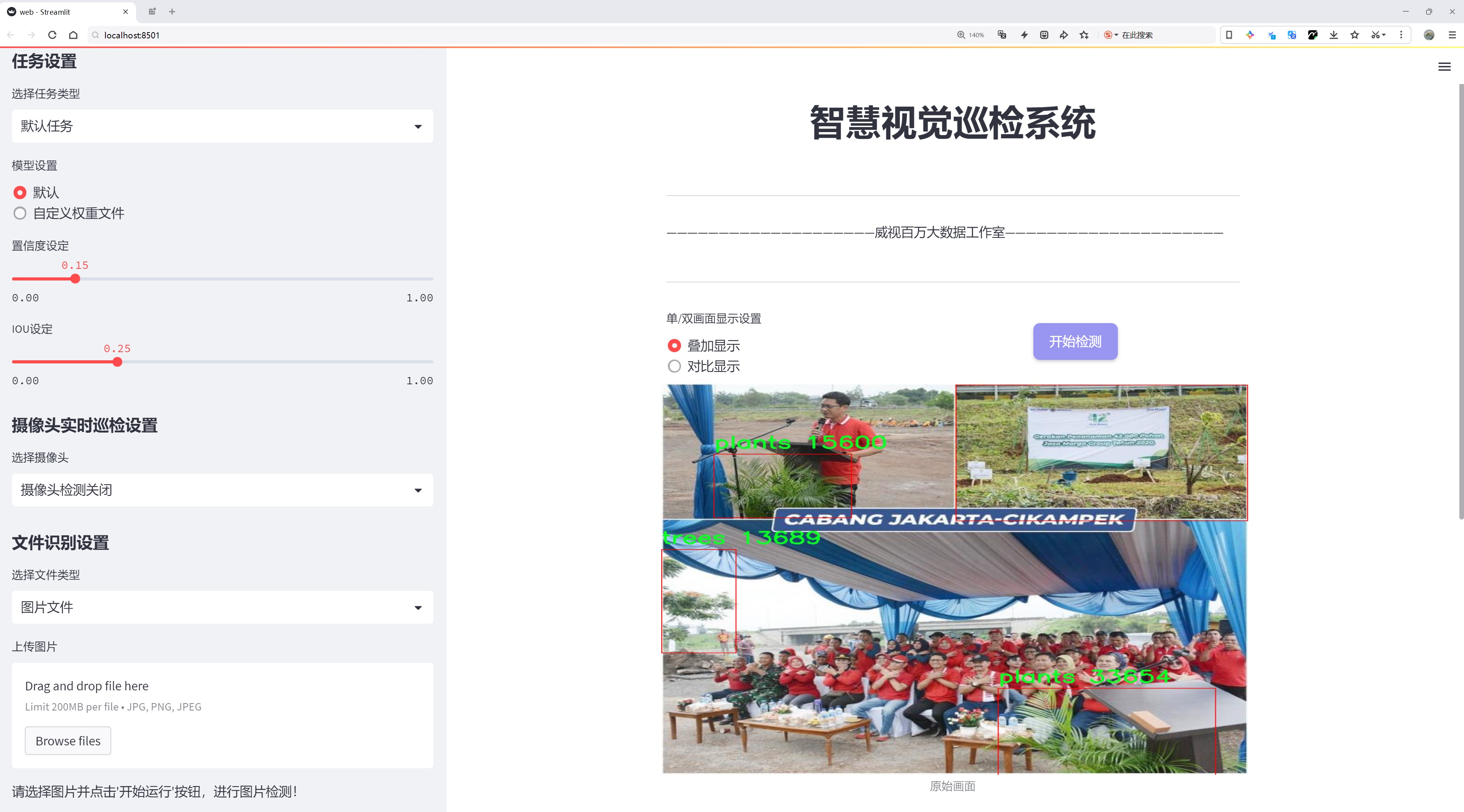Add the page to favorites with the star-plus icon
Screen dimensions: 1464x812
[1085, 34]
